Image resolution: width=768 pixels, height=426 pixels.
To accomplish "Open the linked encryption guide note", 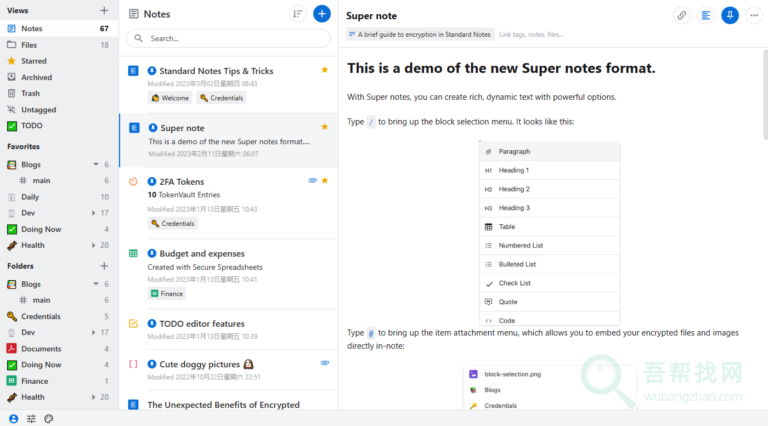I will pyautogui.click(x=420, y=35).
